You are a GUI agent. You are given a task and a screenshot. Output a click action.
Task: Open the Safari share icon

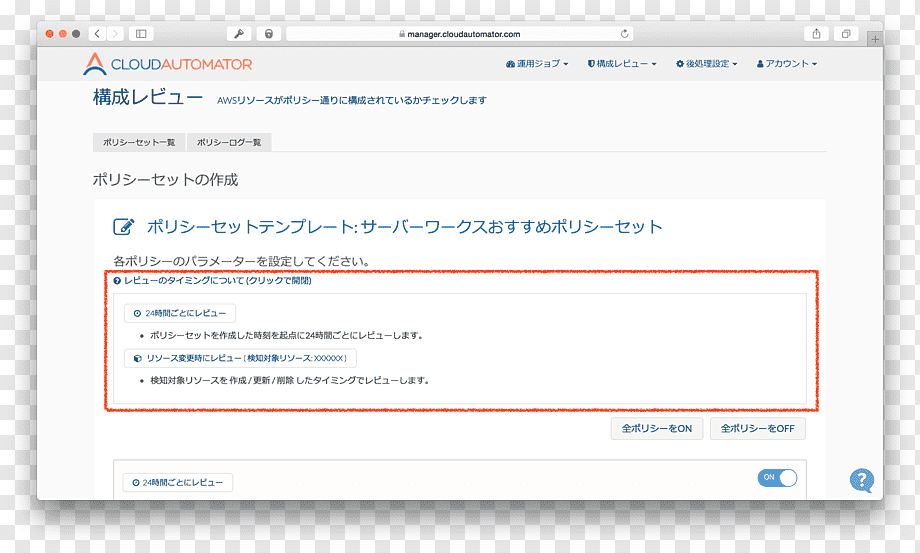pyautogui.click(x=816, y=34)
